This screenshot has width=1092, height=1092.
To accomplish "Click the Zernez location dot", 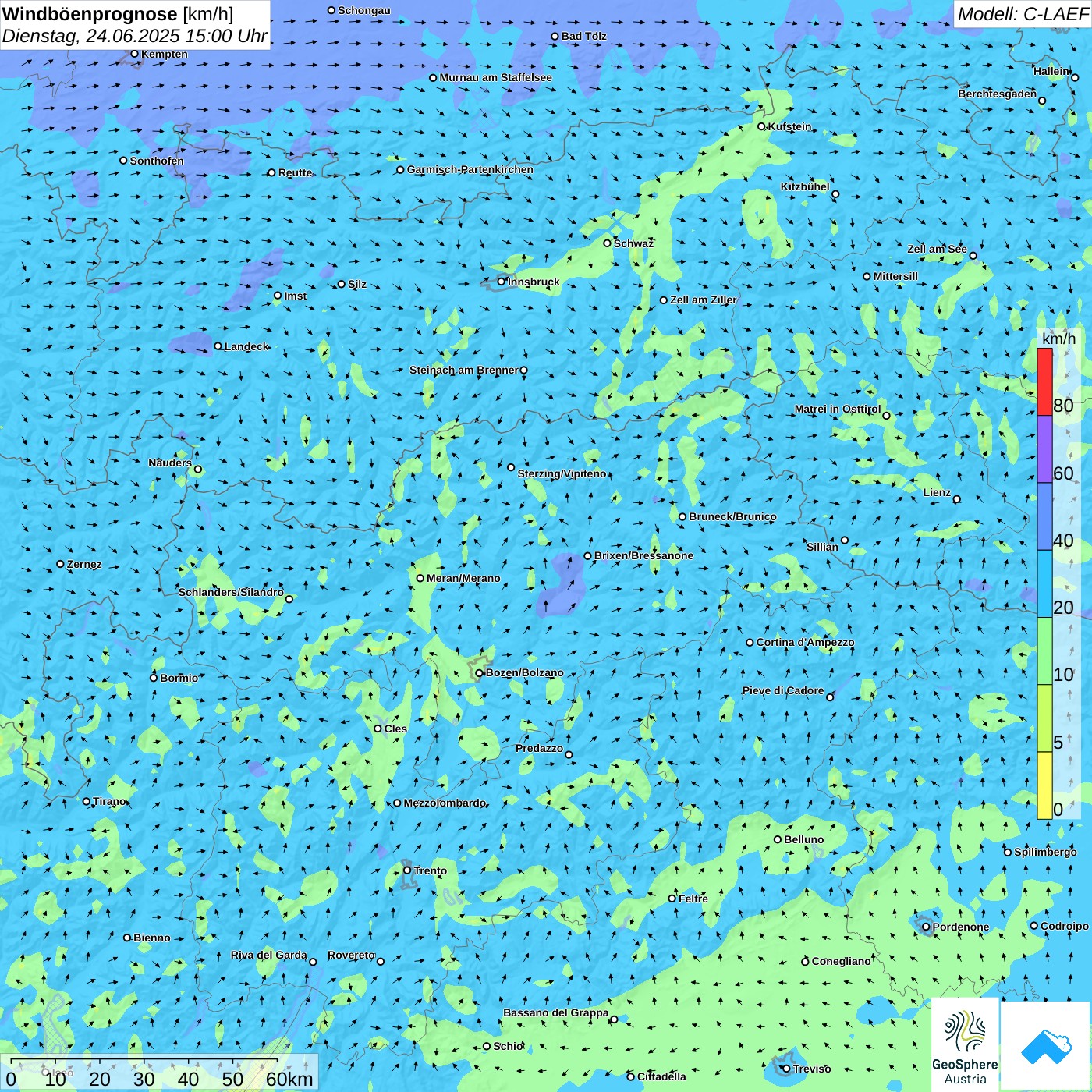I will tap(60, 564).
